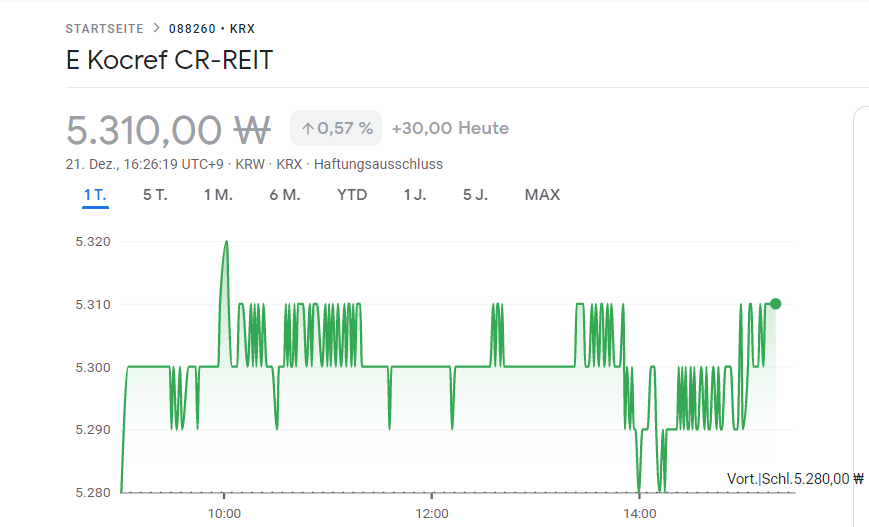Viewport: 869px width, 527px height.
Task: Click the 5.310 y-axis label
Action: pyautogui.click(x=93, y=304)
